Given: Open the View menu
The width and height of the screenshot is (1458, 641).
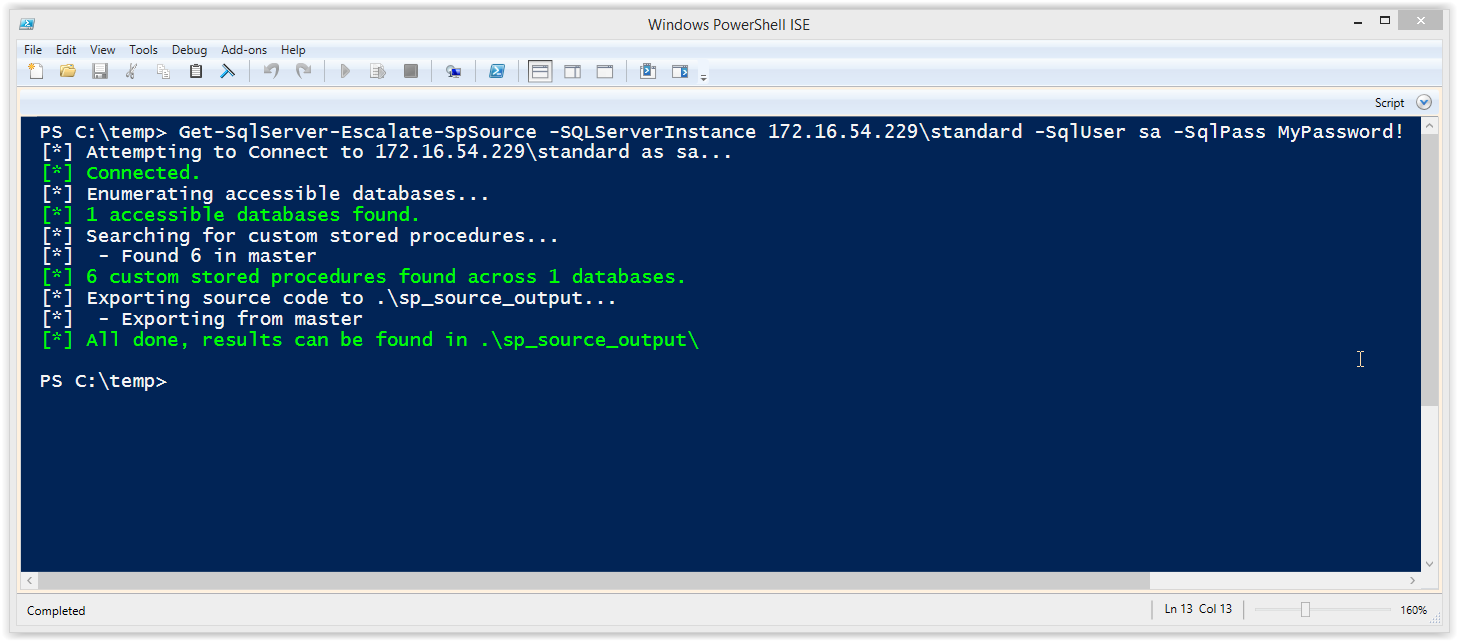Looking at the screenshot, I should pos(103,50).
